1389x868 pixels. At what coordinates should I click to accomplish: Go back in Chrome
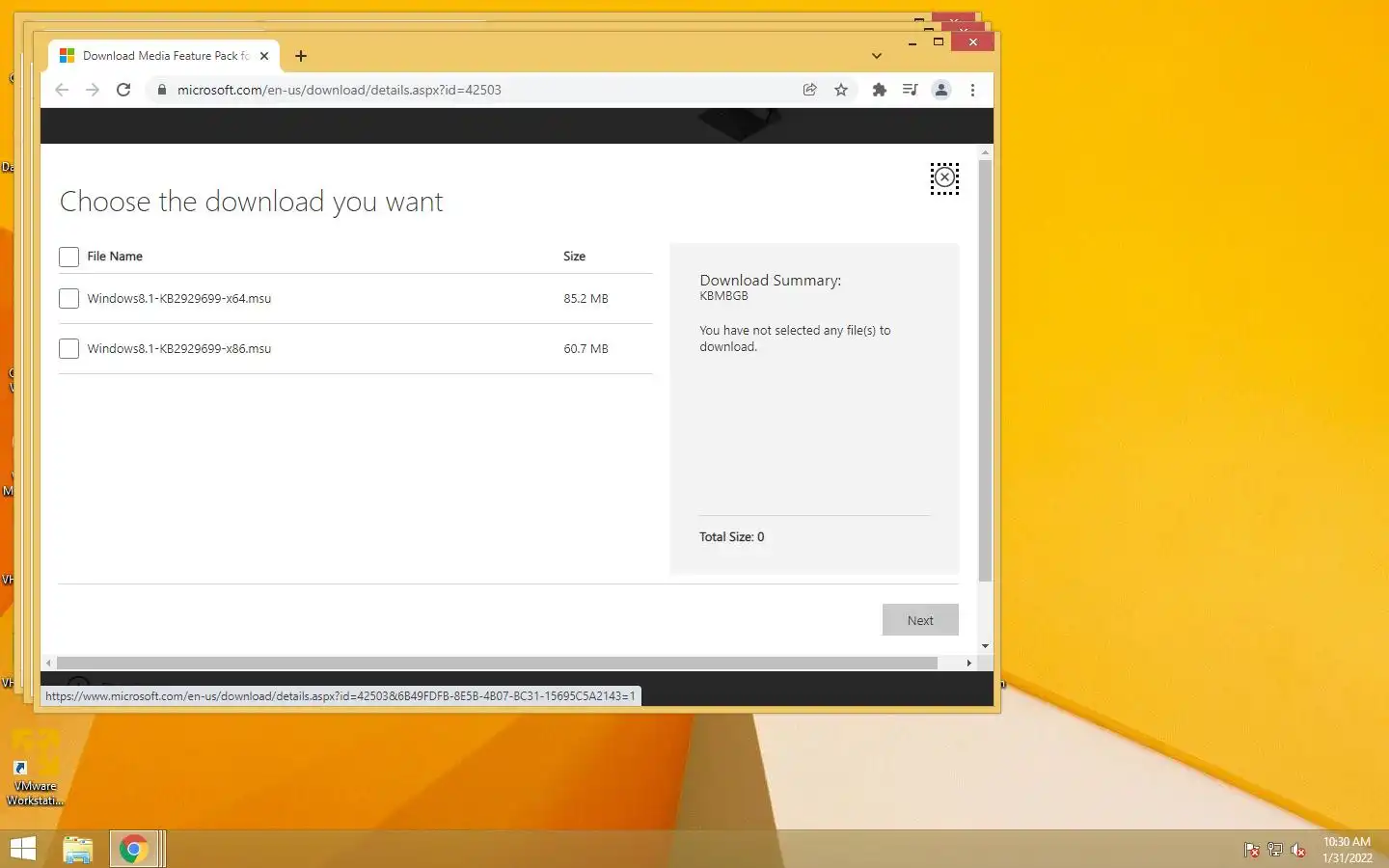(x=62, y=90)
